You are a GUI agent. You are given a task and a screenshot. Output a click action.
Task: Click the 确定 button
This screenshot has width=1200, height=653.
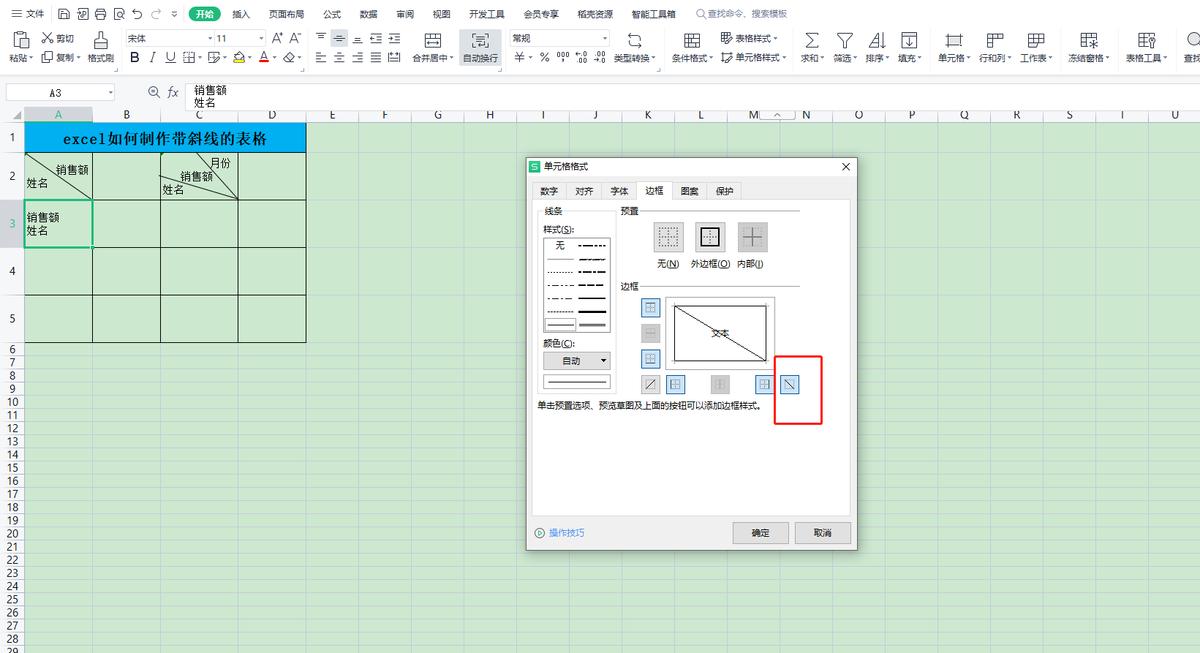(x=760, y=533)
